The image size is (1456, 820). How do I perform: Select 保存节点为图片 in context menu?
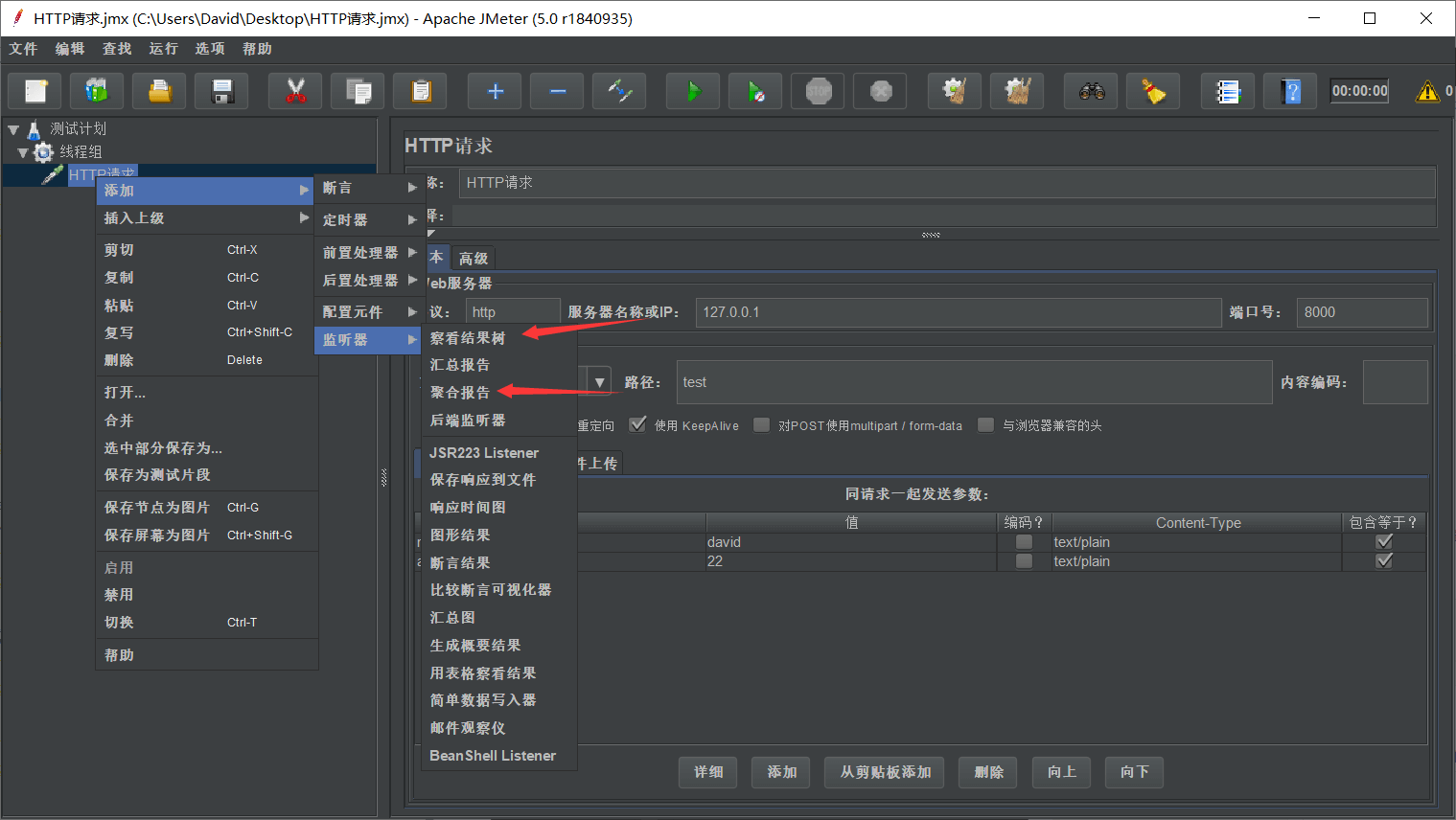(x=207, y=507)
